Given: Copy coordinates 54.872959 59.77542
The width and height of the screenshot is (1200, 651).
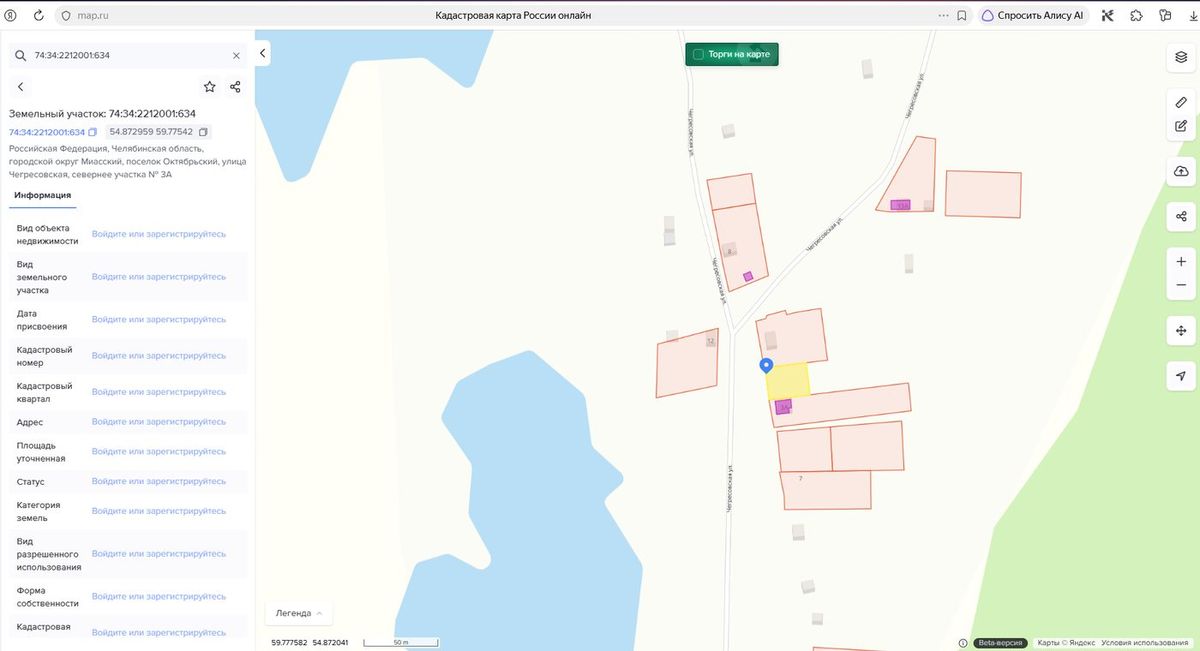Looking at the screenshot, I should (x=203, y=132).
